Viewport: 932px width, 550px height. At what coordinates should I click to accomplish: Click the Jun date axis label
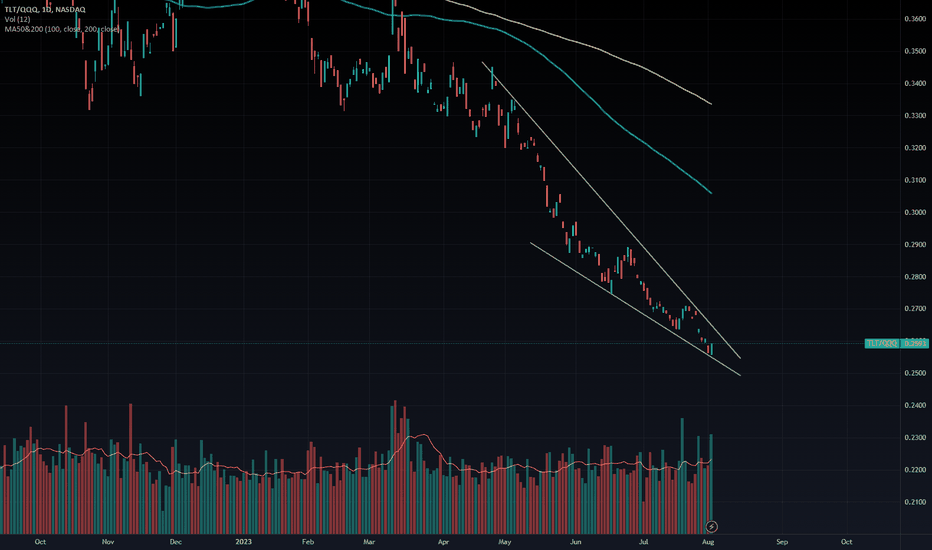click(575, 542)
